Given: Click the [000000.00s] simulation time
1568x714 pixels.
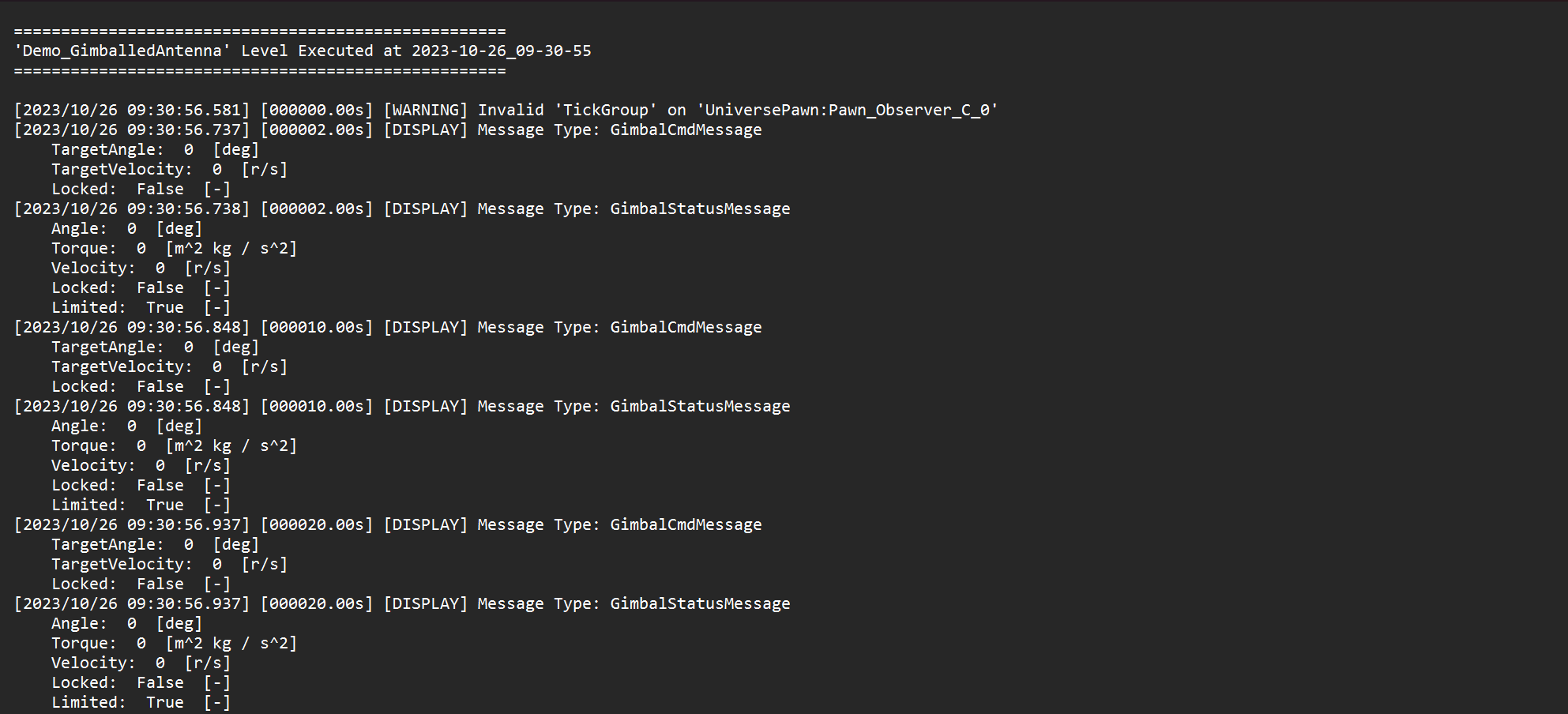Looking at the screenshot, I should coord(317,111).
